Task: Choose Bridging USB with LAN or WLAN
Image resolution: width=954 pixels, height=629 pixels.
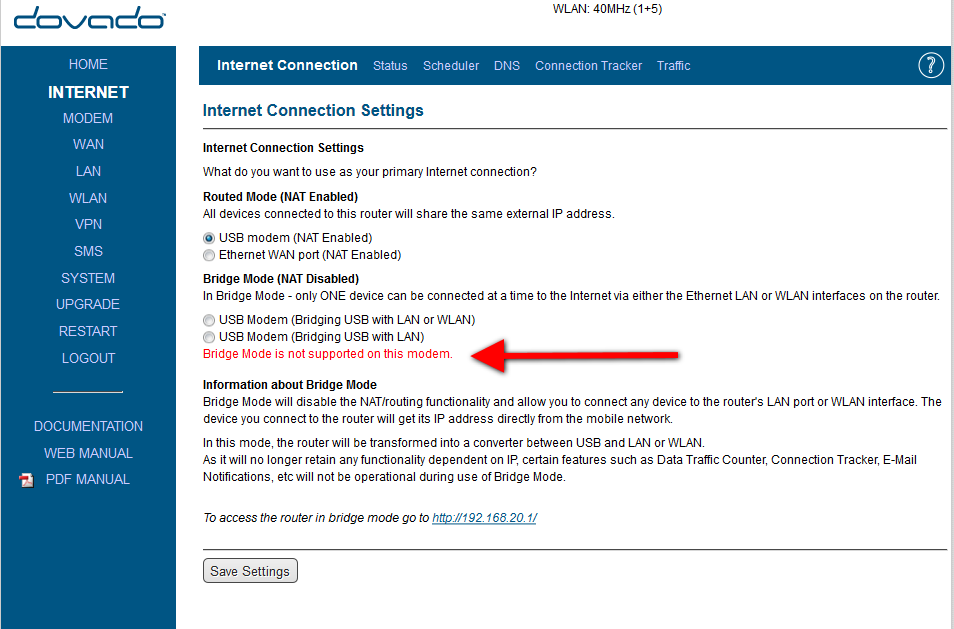Action: (x=209, y=320)
